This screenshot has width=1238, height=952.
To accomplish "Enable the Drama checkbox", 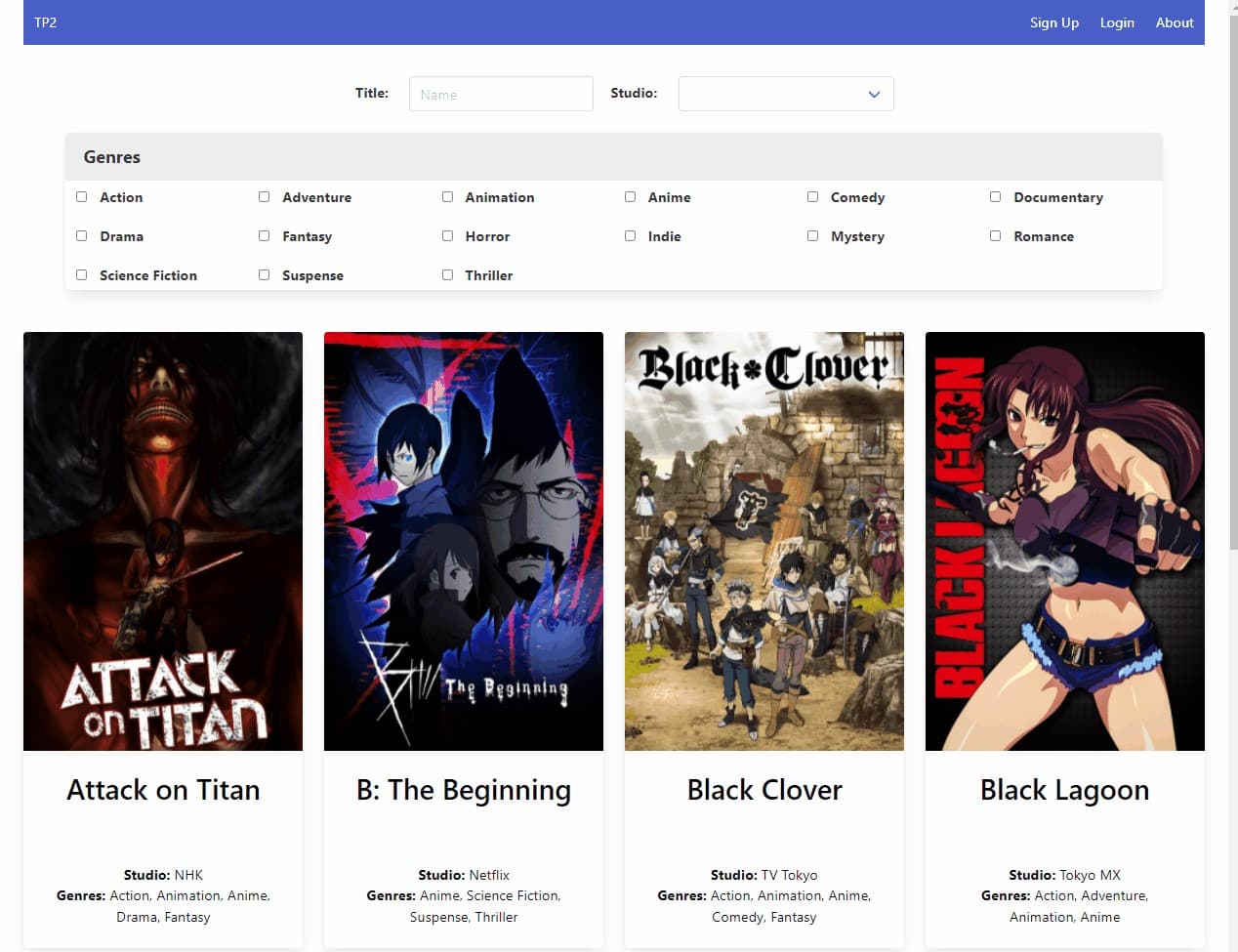I will coord(82,235).
